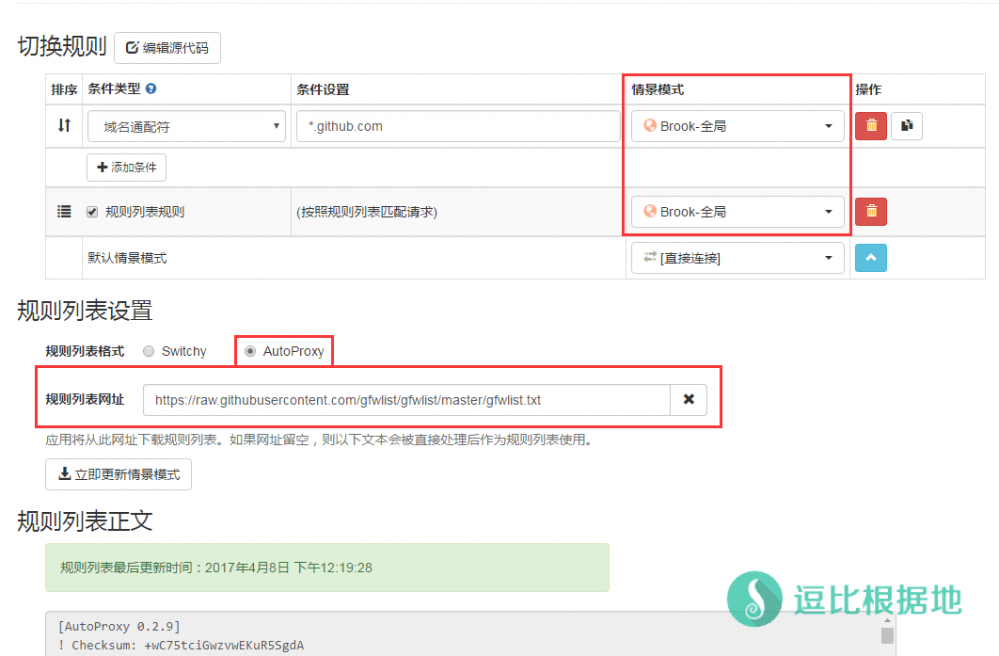This screenshot has width=999, height=656.
Task: Click the rule list URL text field
Action: pyautogui.click(x=406, y=400)
